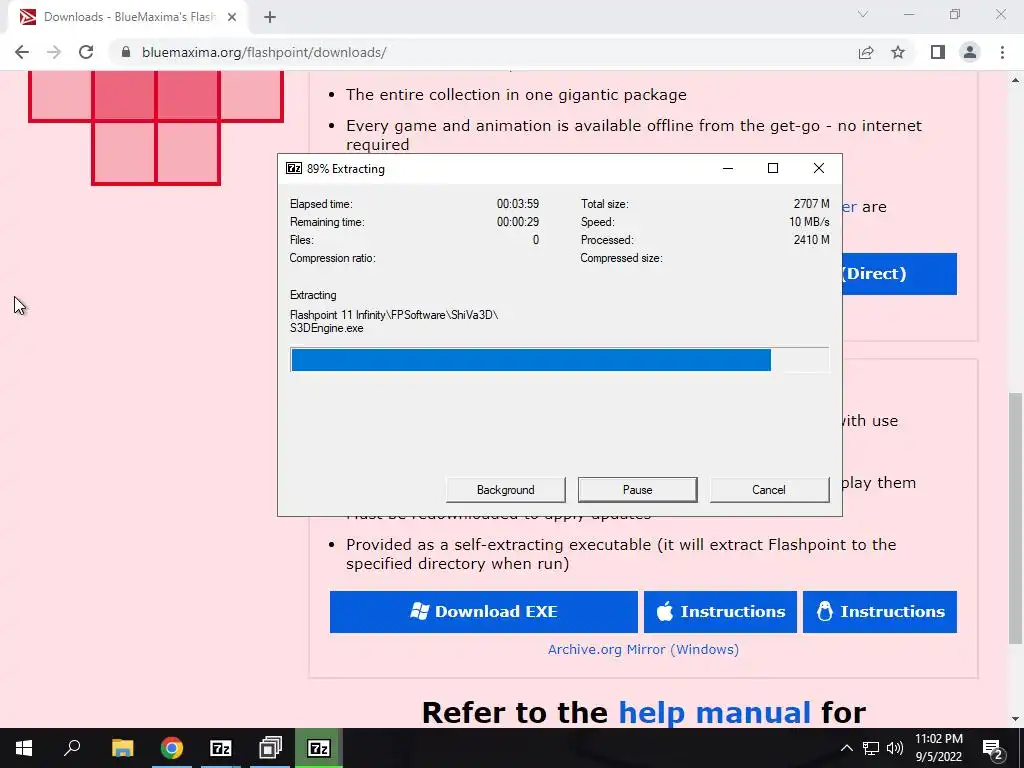Click Remaining time value 00:00:29
The width and height of the screenshot is (1024, 768).
[517, 222]
